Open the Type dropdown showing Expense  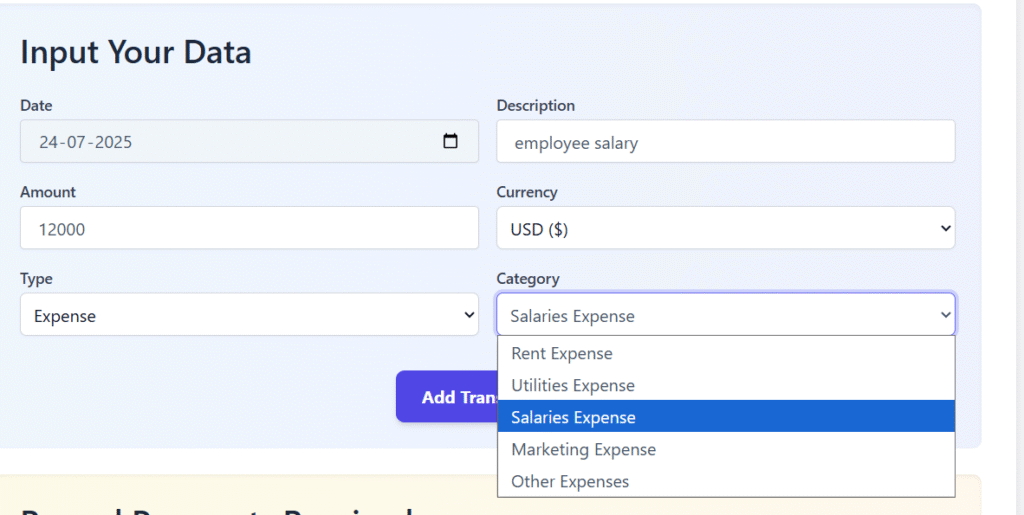(249, 315)
